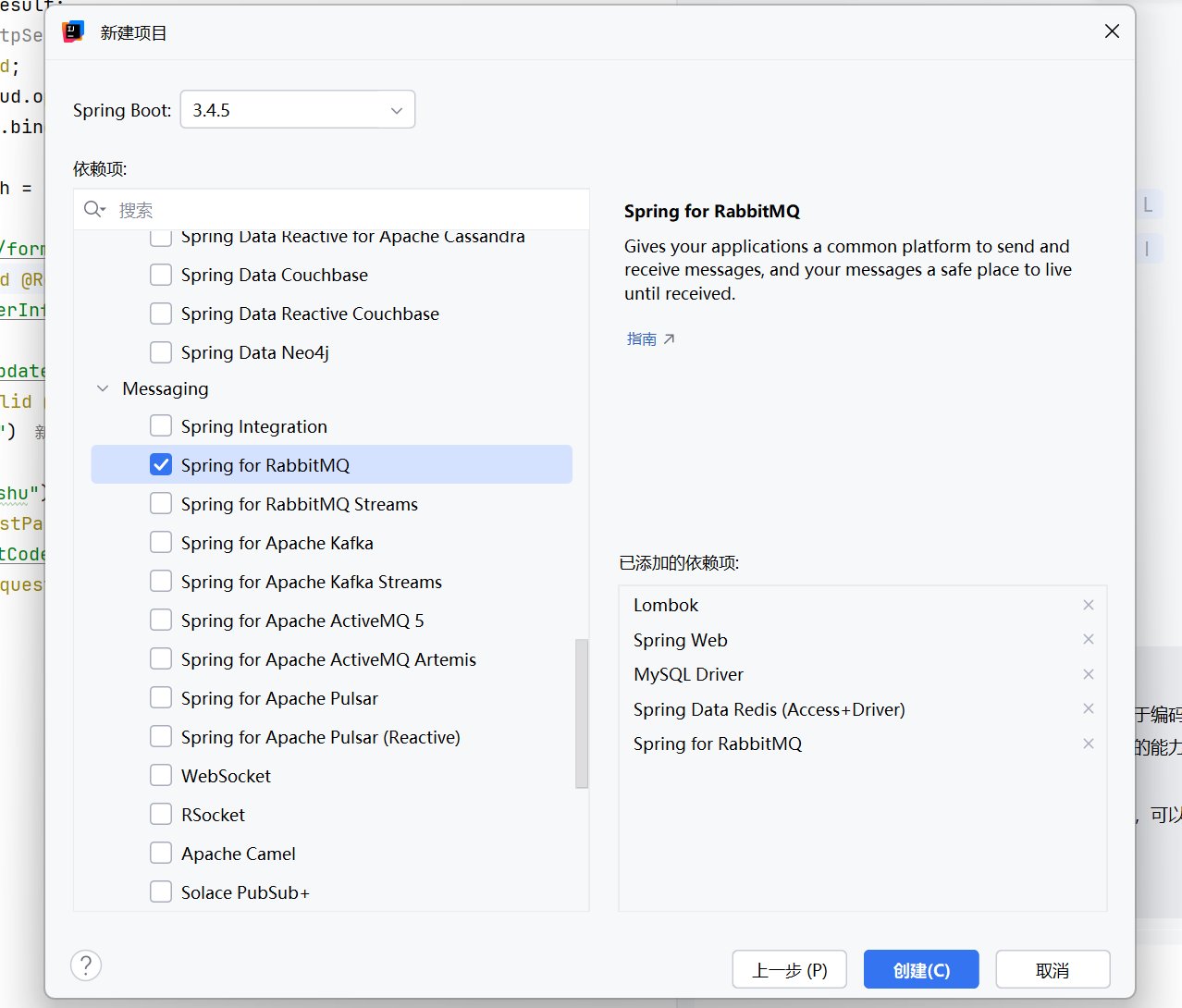Screen dimensions: 1182x1008
Task: Click the search options arrow beside magnifier
Action: (x=104, y=210)
